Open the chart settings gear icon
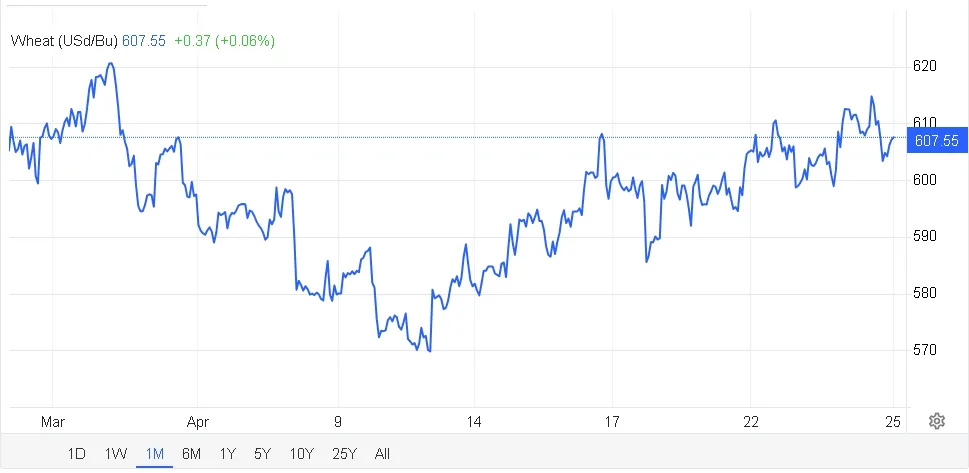This screenshot has width=969, height=473. [x=937, y=421]
